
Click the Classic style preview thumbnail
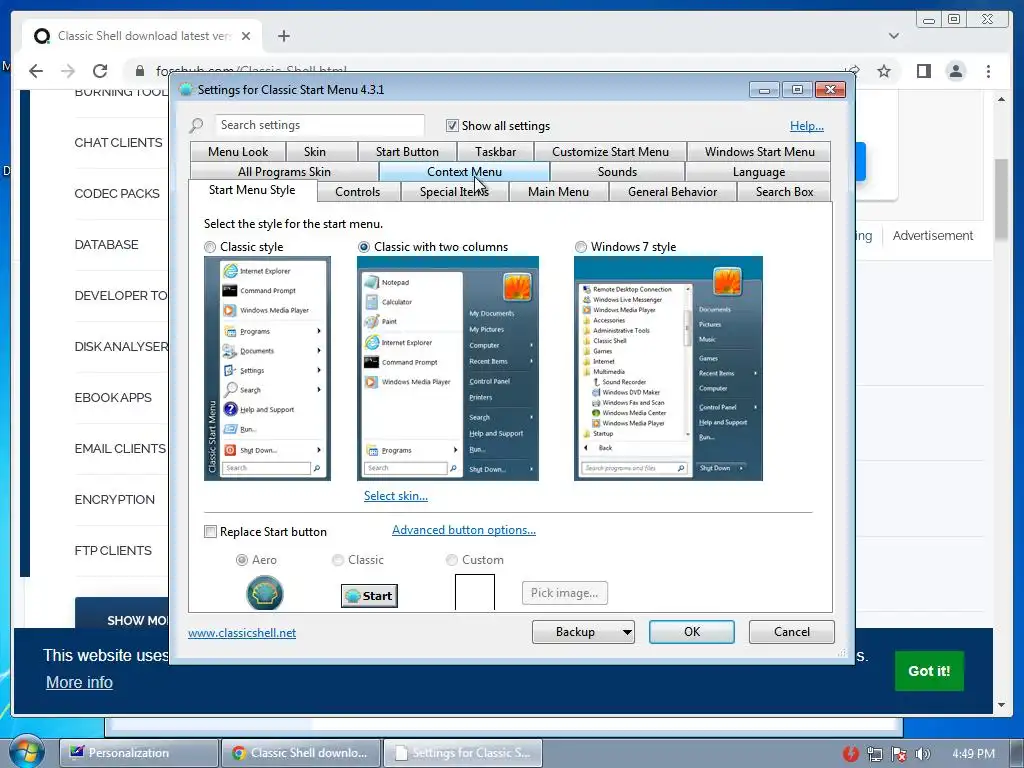267,368
